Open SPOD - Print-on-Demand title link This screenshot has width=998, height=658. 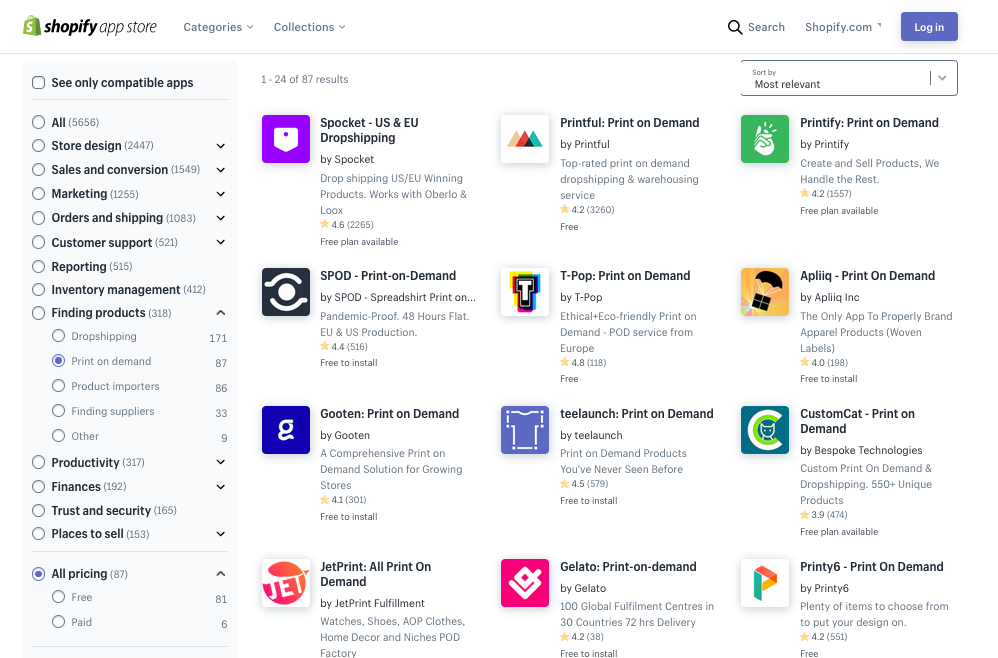(388, 276)
